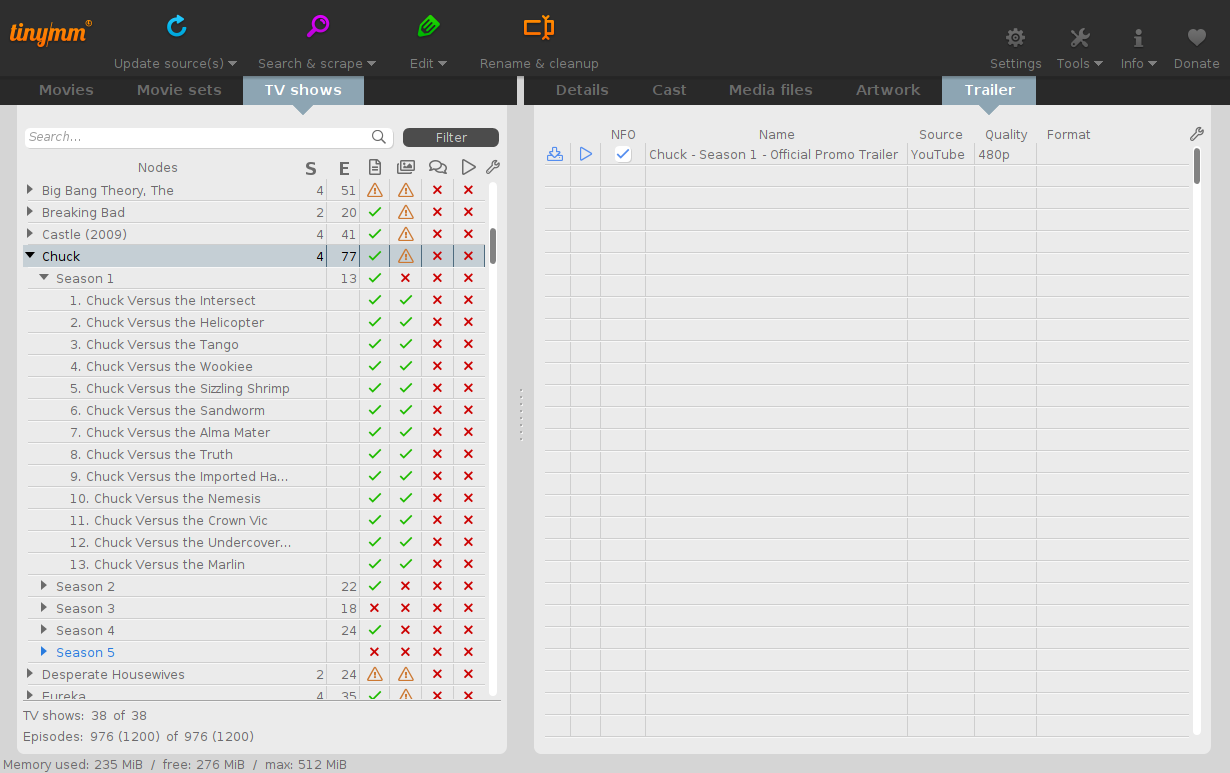
Task: Open the Details tab
Action: (x=582, y=90)
